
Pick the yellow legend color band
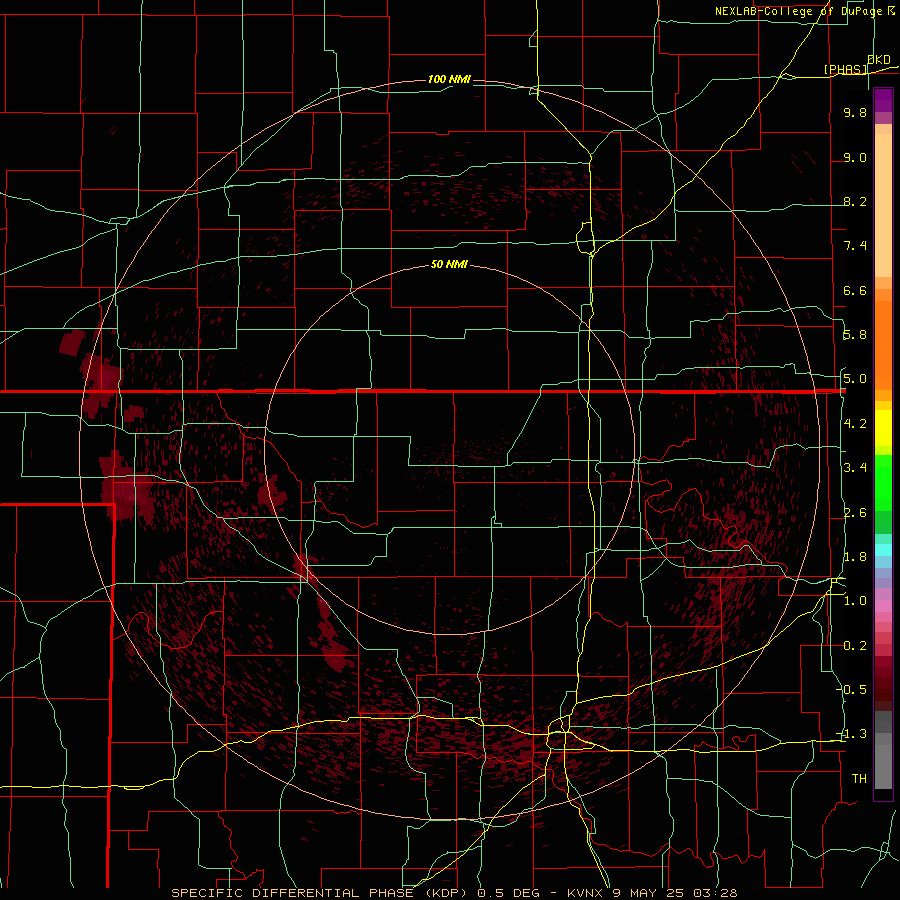click(x=883, y=428)
